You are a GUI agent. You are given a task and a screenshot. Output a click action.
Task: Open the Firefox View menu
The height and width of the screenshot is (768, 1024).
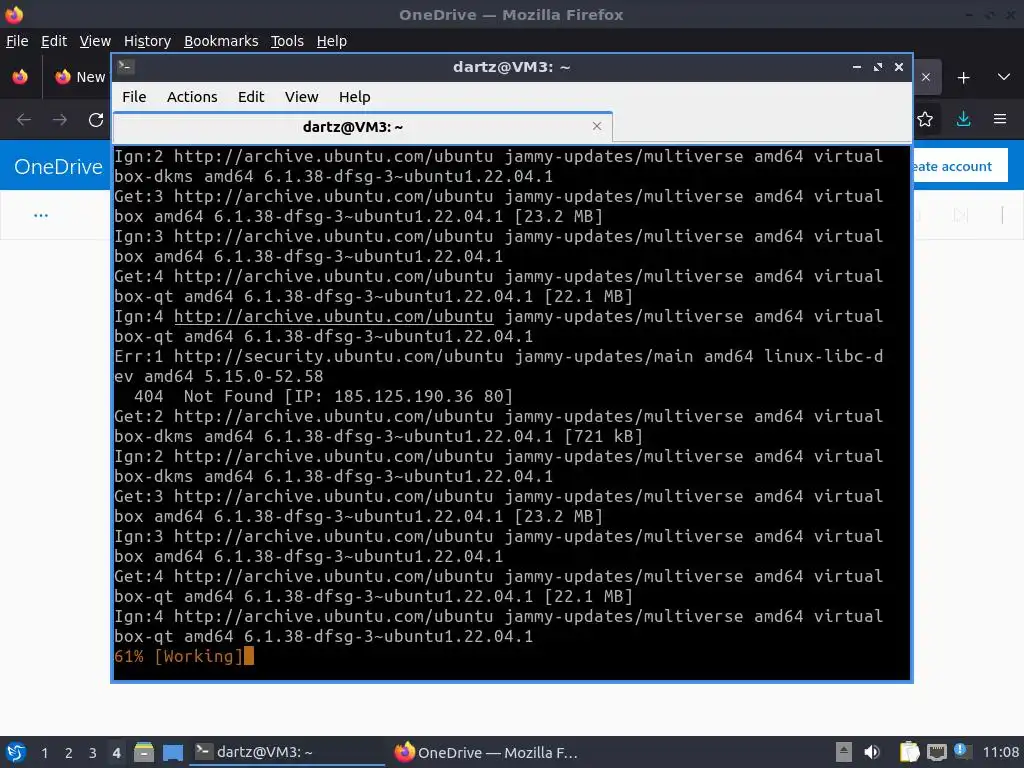[95, 41]
